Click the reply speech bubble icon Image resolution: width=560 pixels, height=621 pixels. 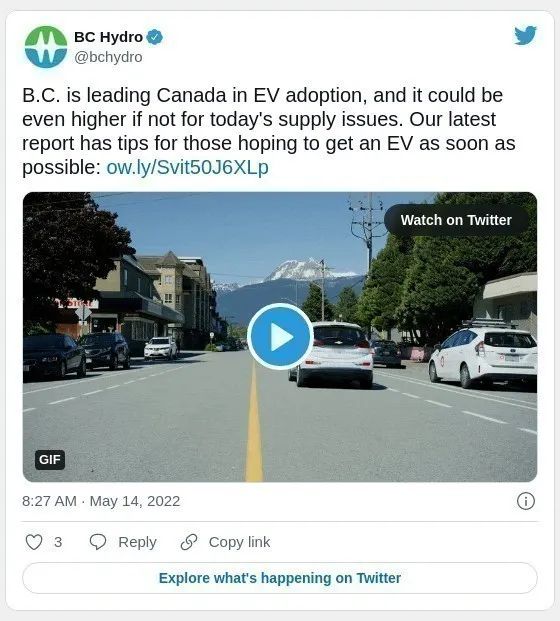(x=97, y=542)
